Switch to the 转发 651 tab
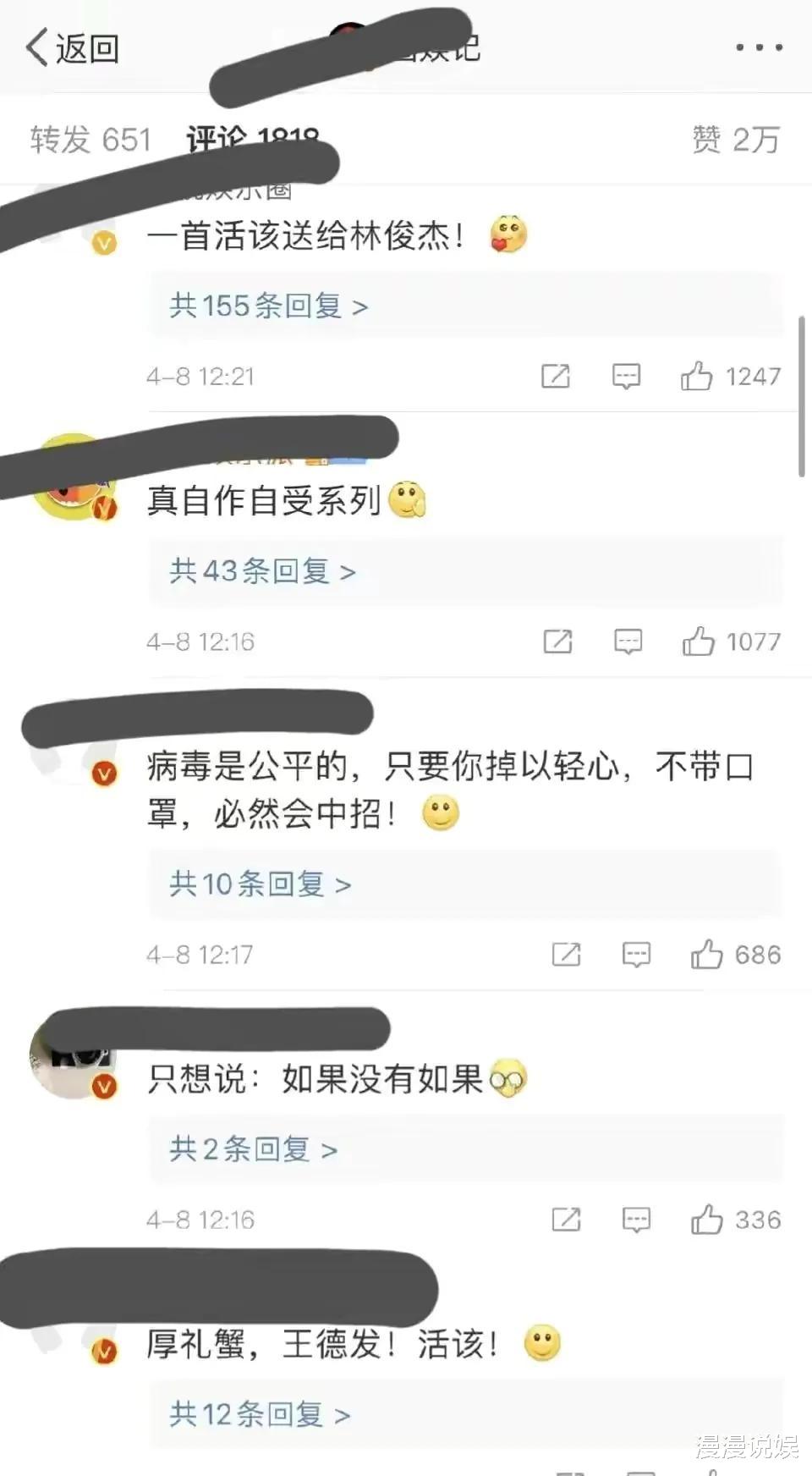Image resolution: width=812 pixels, height=1476 pixels. click(x=91, y=140)
